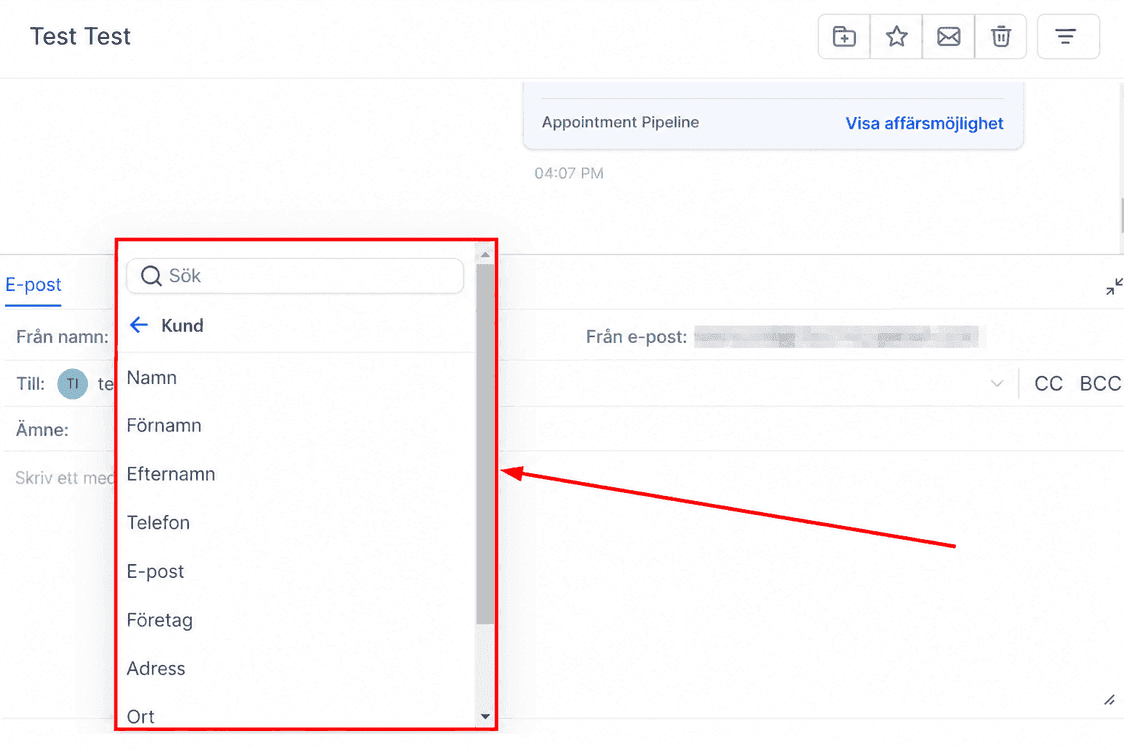Click the TI contact avatar
The width and height of the screenshot is (1124, 749).
click(x=72, y=383)
